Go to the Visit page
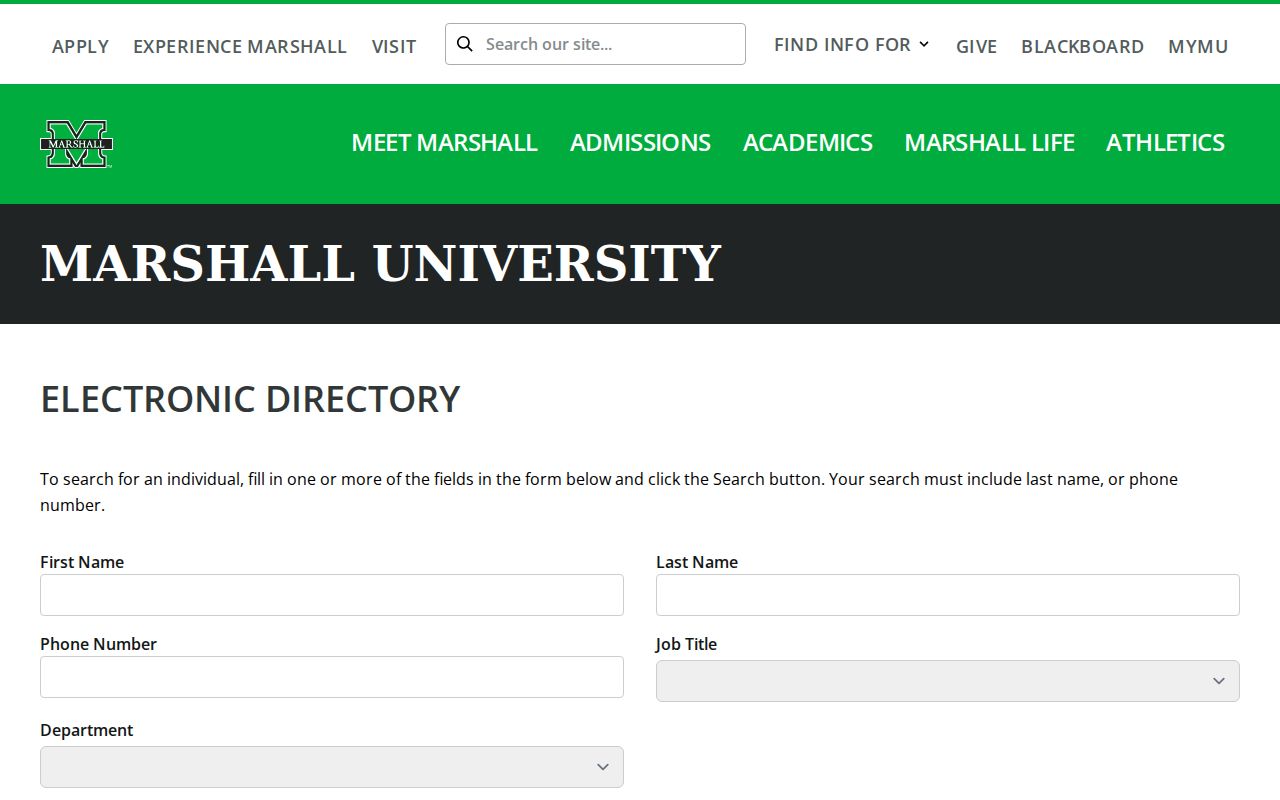Screen dimensions: 1280x800 (394, 46)
